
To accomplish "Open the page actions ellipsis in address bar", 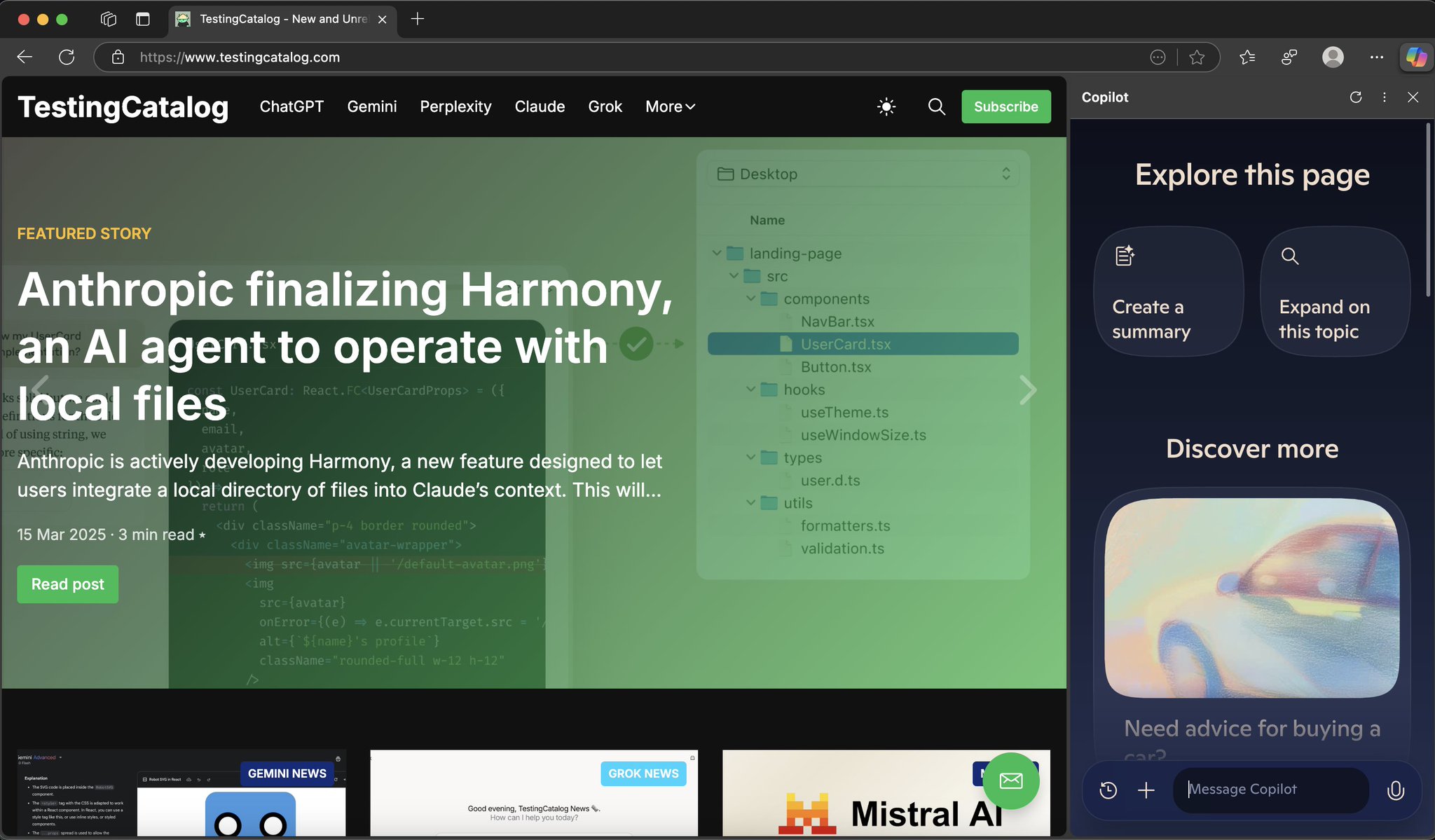I will pos(1158,57).
